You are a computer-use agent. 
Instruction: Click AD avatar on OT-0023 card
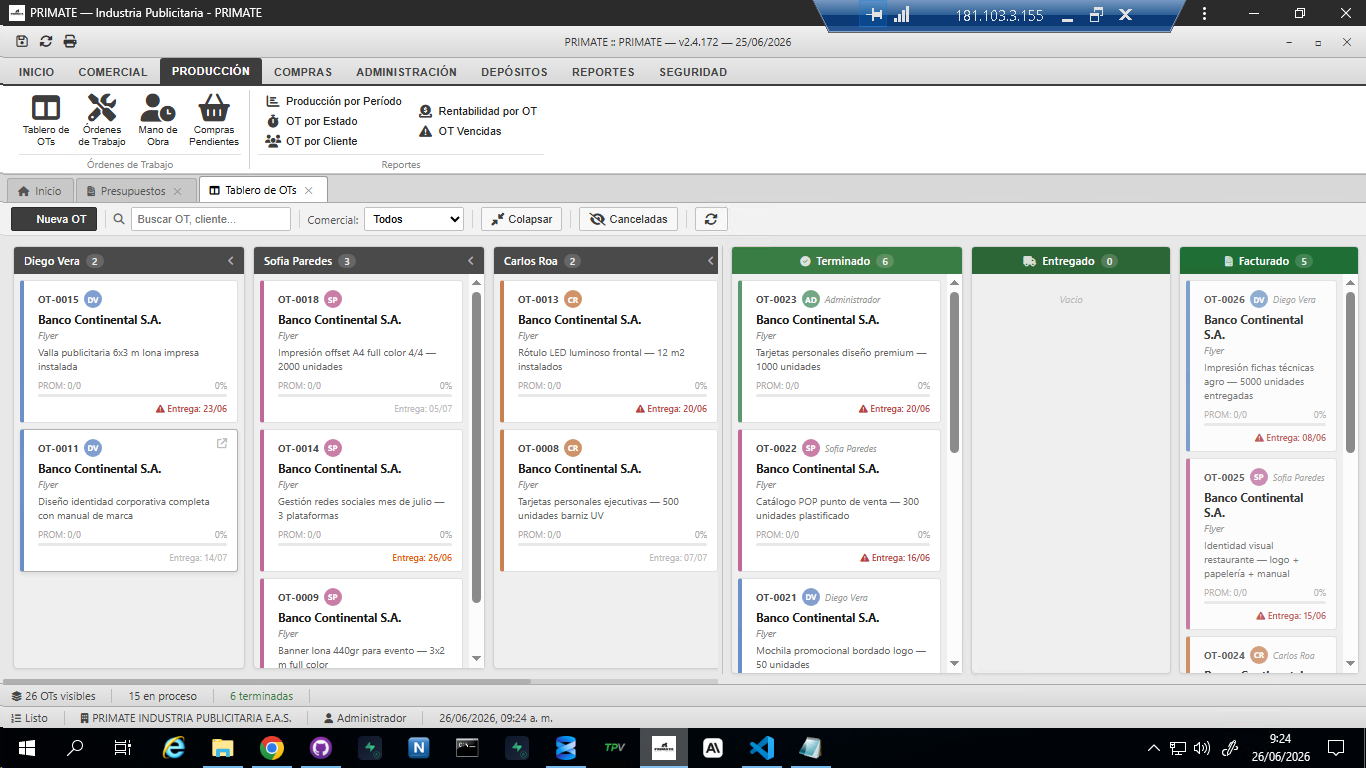click(811, 299)
